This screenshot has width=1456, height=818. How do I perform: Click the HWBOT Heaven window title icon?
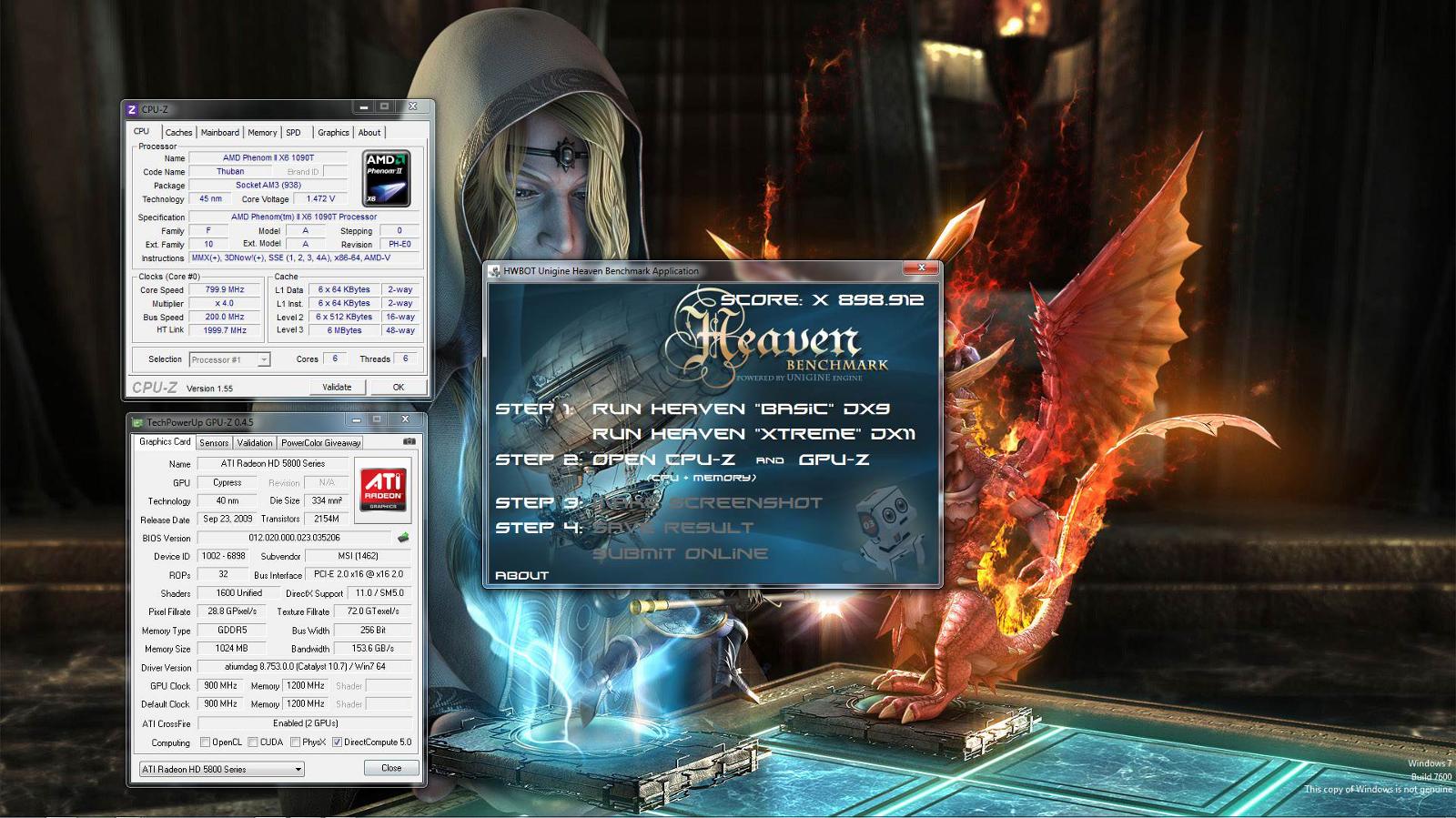495,270
